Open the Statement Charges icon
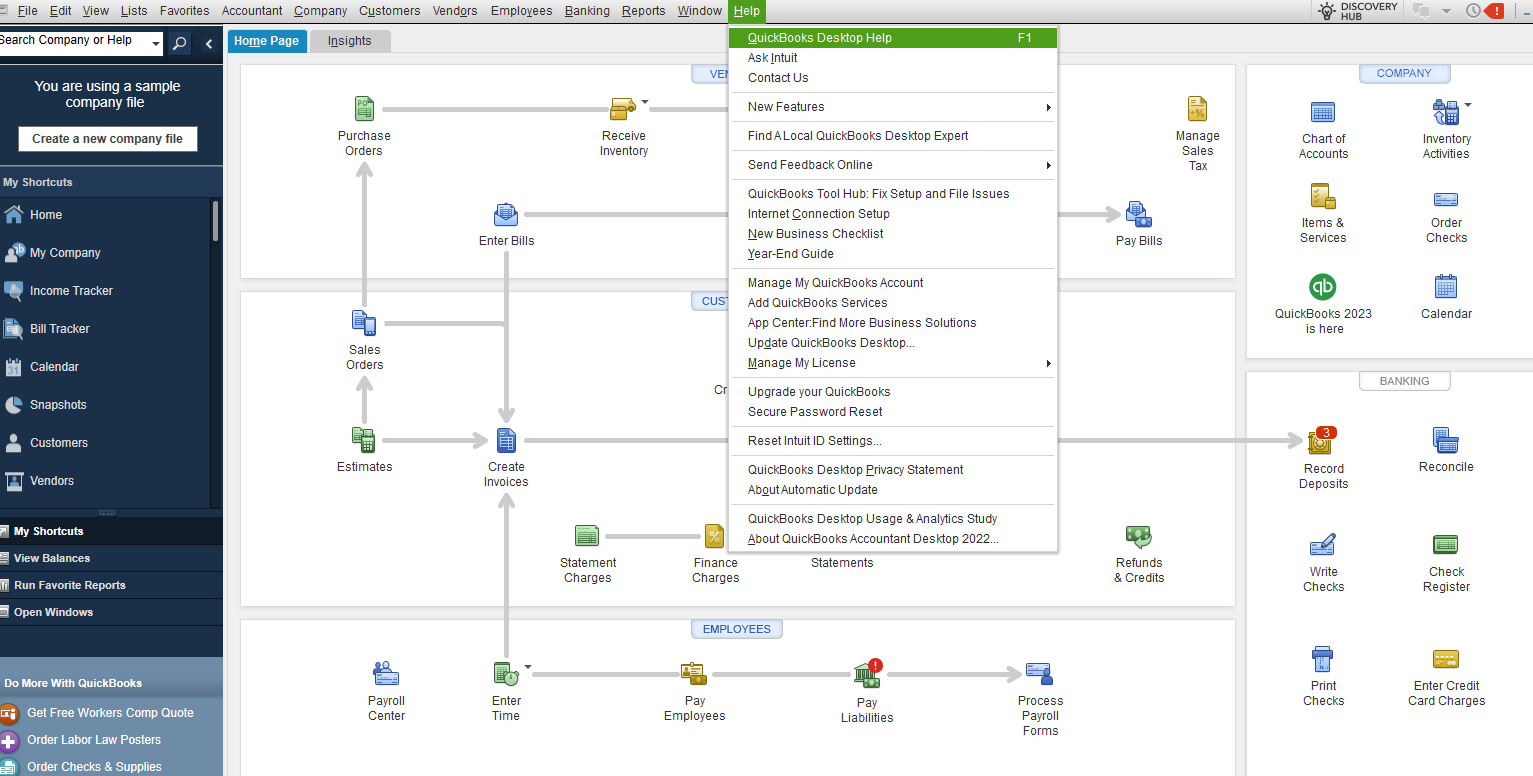 (587, 536)
